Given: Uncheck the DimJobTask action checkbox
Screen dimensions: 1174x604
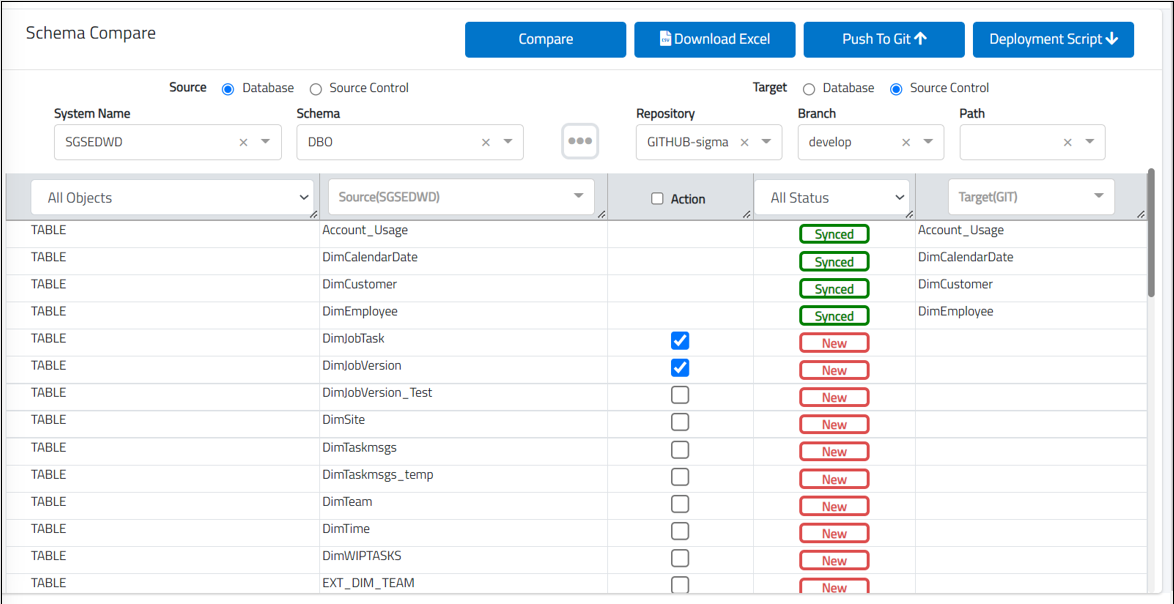Looking at the screenshot, I should tap(680, 341).
